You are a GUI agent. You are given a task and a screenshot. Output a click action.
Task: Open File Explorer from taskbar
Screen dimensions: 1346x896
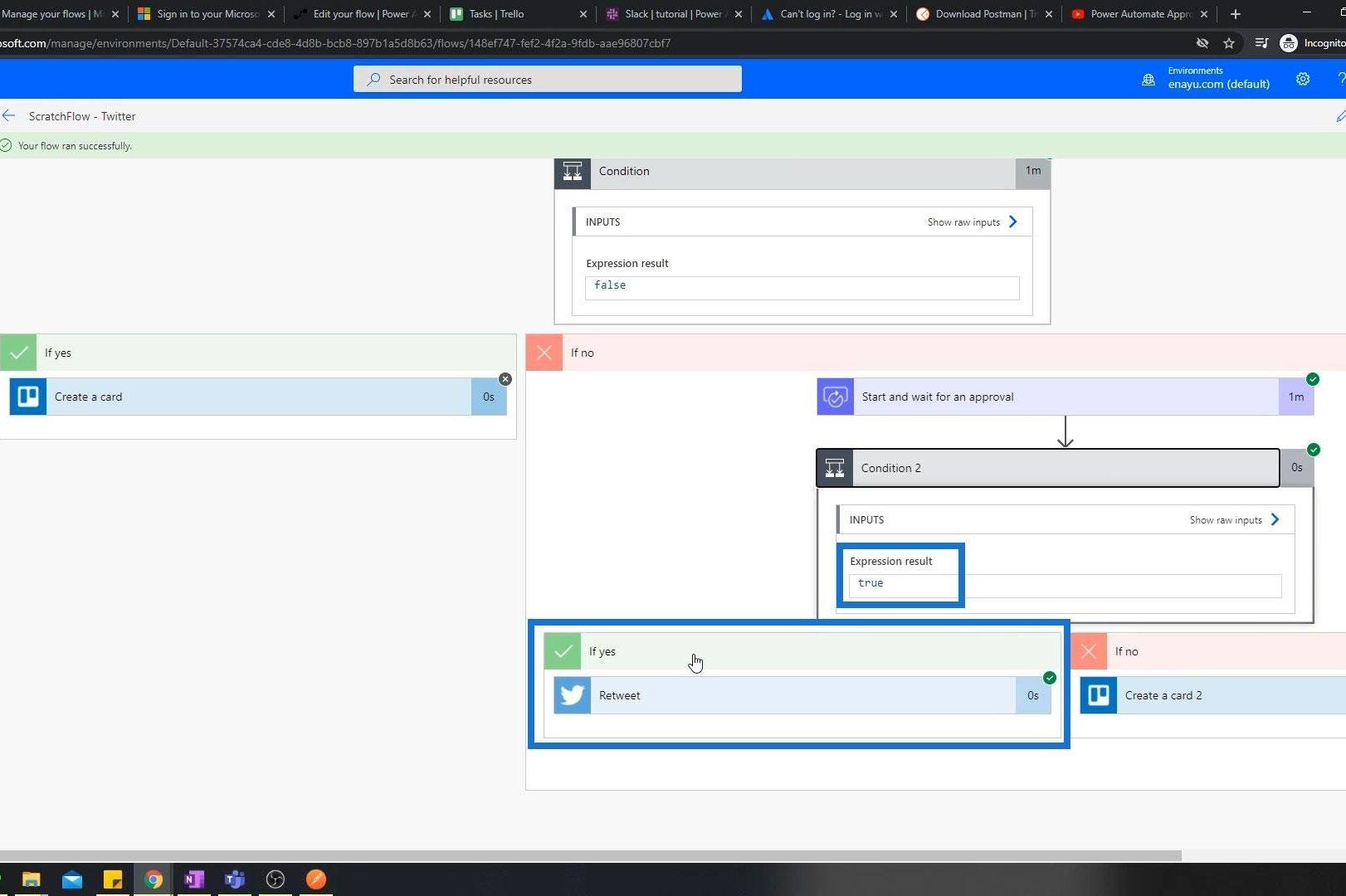point(32,879)
